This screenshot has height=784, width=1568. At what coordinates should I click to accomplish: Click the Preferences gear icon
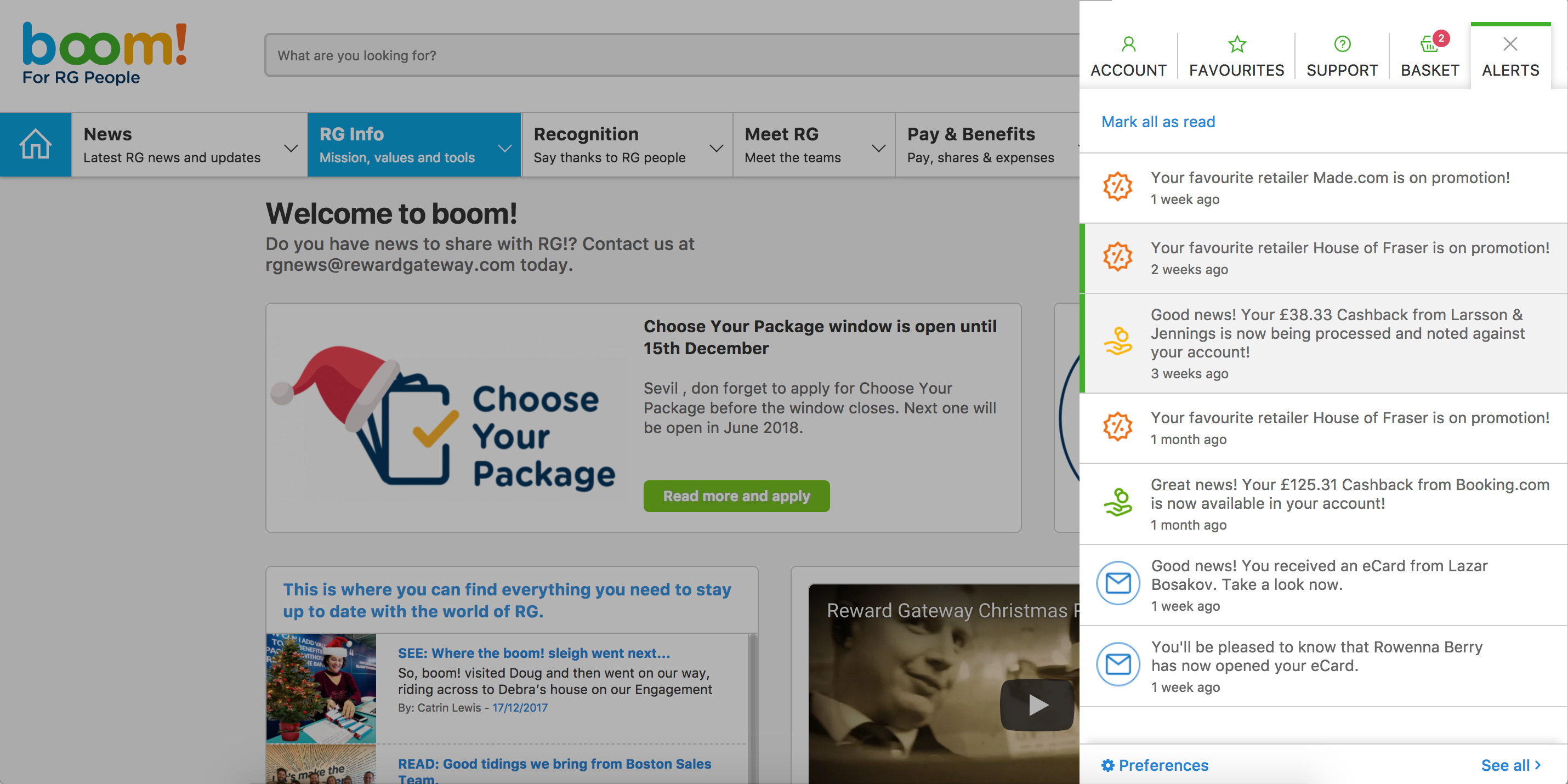coord(1108,765)
